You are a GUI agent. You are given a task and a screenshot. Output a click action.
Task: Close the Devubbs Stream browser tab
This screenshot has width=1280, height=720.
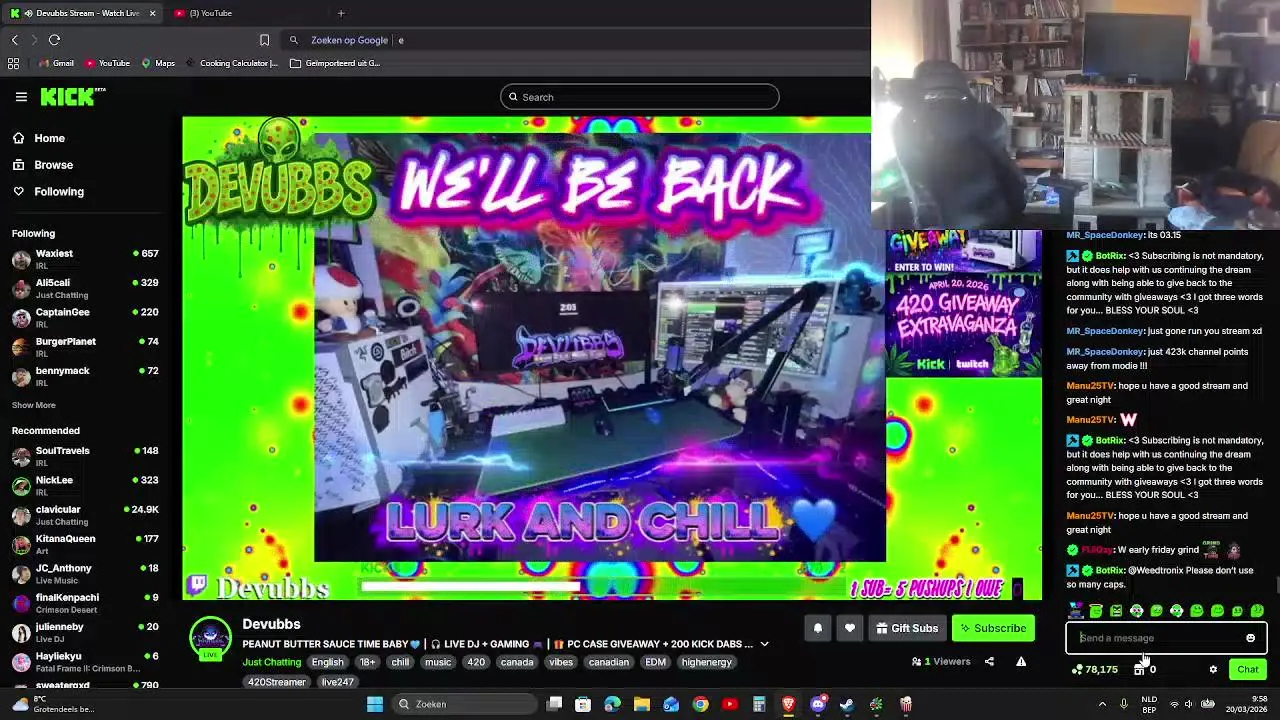pyautogui.click(x=152, y=13)
